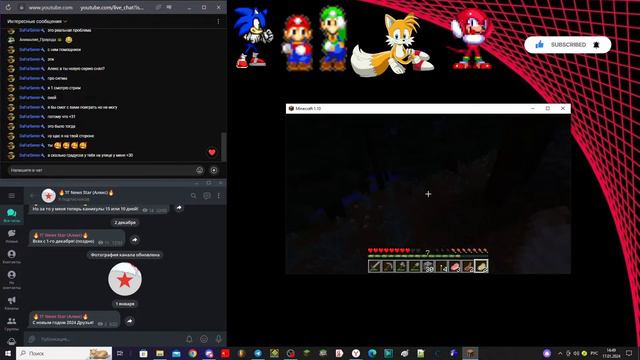The height and width of the screenshot is (360, 640).
Task: Open the live chat three-dot options menu
Action: [218, 21]
